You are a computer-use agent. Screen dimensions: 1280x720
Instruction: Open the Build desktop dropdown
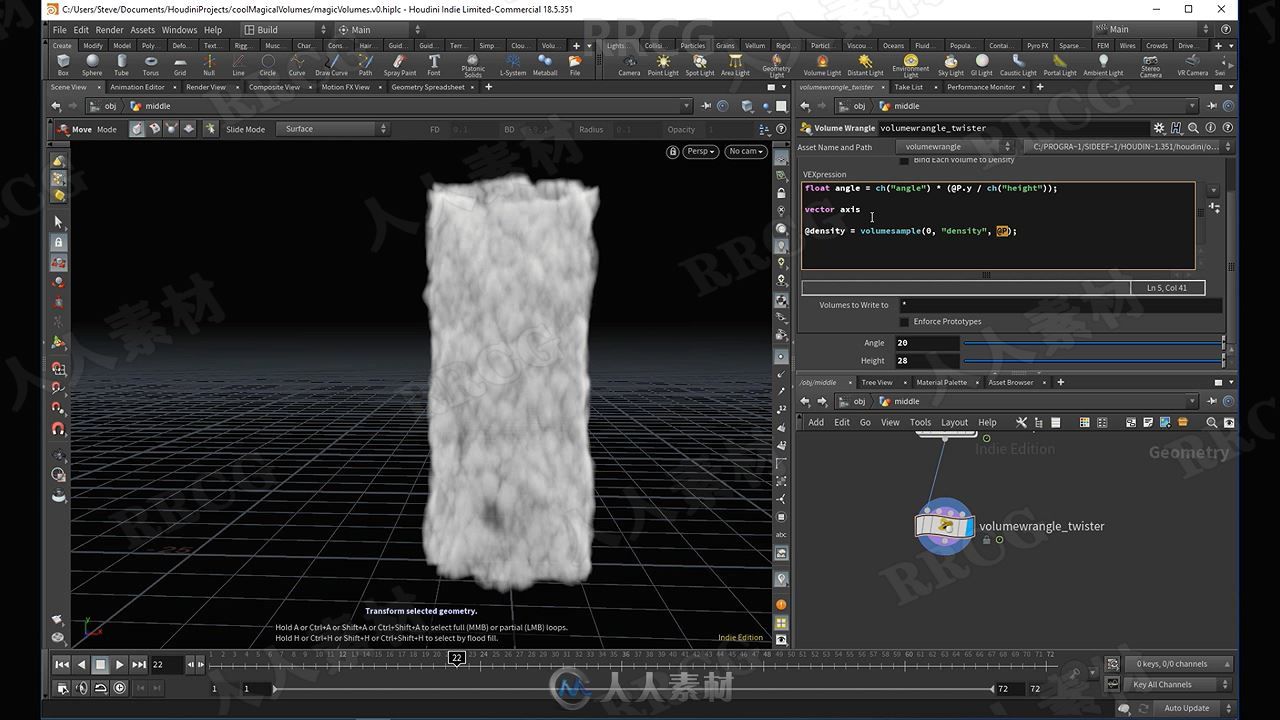284,30
